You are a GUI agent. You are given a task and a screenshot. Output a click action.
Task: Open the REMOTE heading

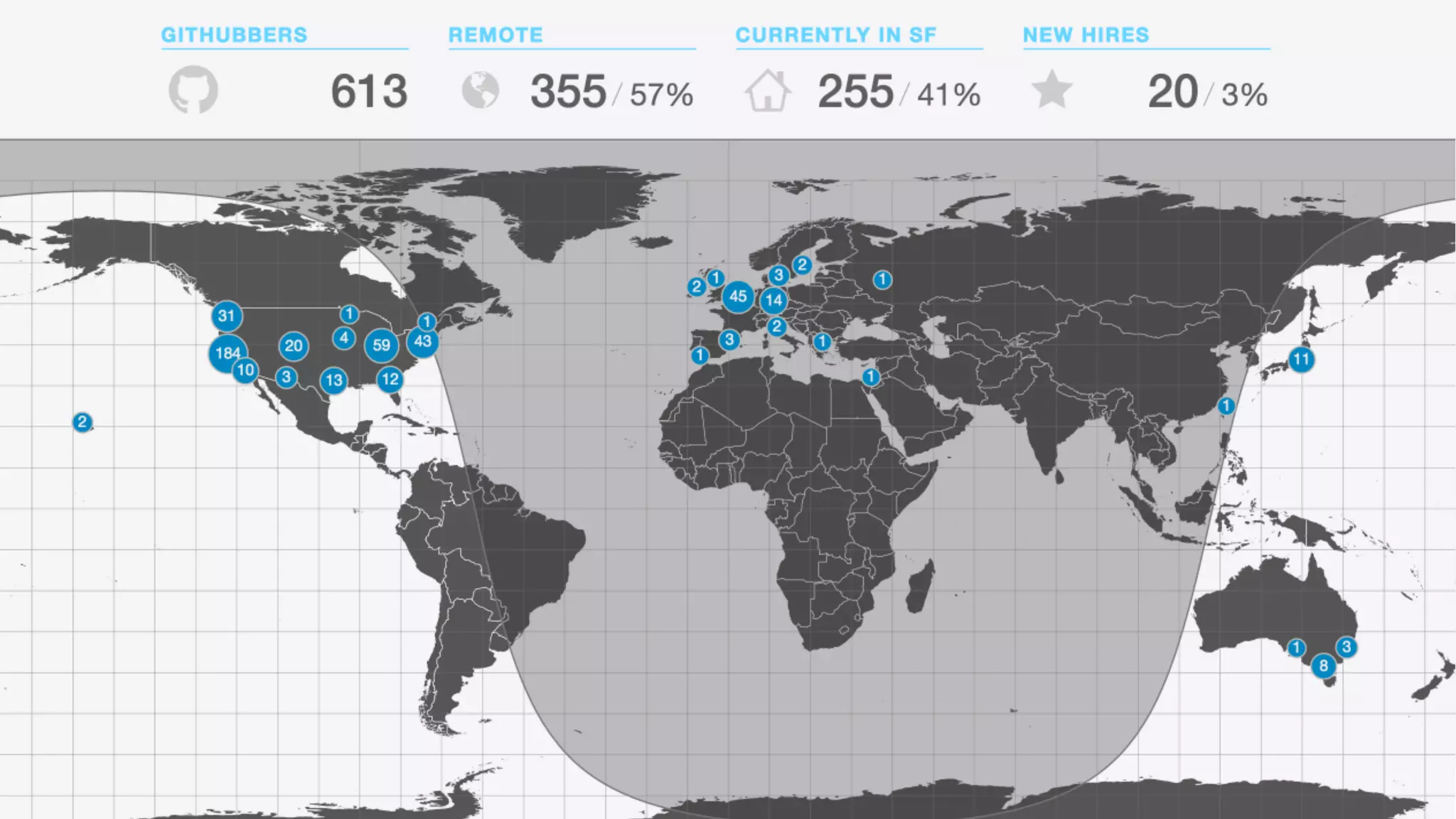tap(496, 35)
